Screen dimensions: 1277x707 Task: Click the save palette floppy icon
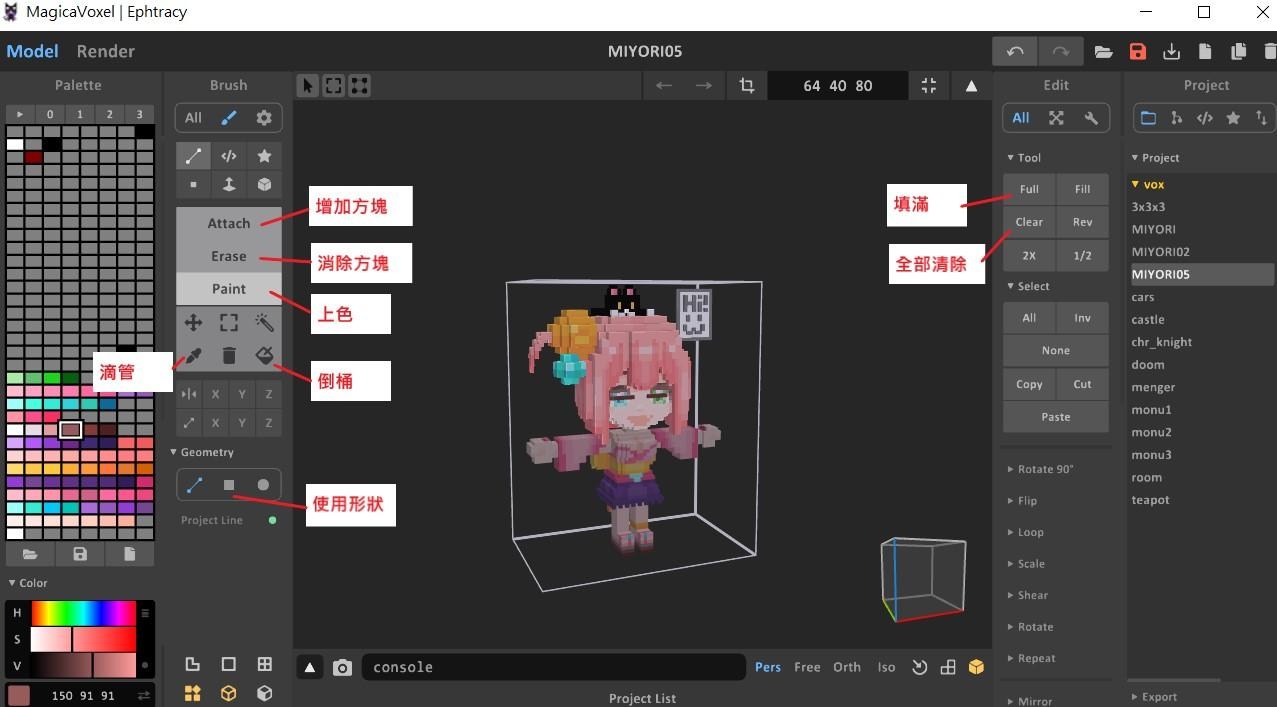pos(80,554)
